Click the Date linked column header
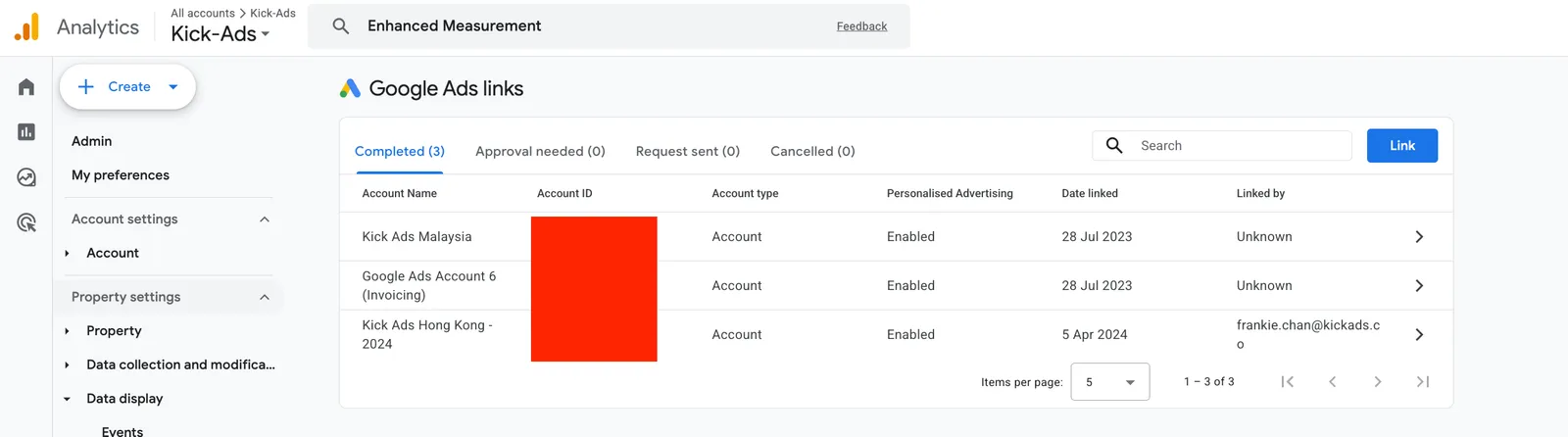1568x437 pixels. pos(1090,193)
